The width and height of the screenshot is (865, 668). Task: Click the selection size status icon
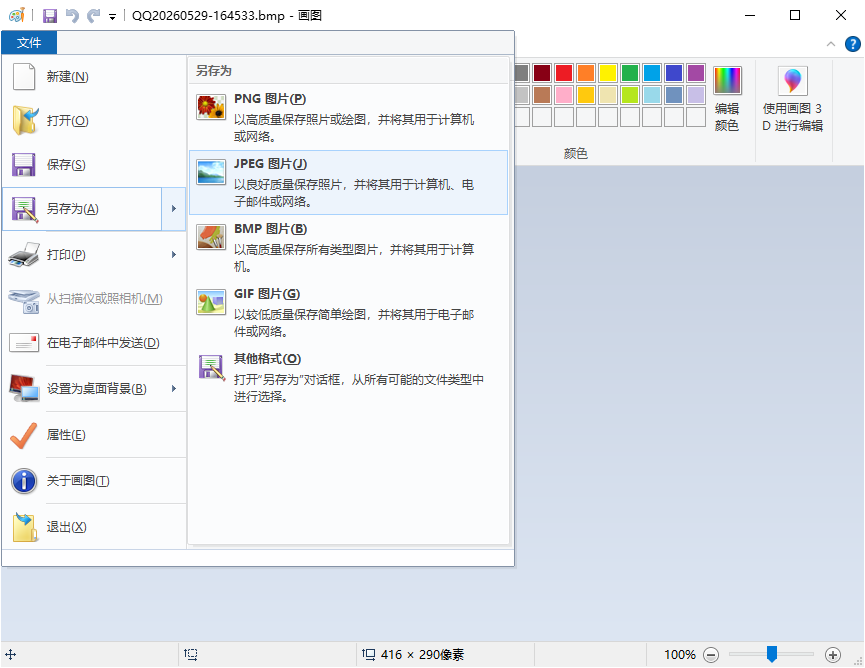(191, 655)
